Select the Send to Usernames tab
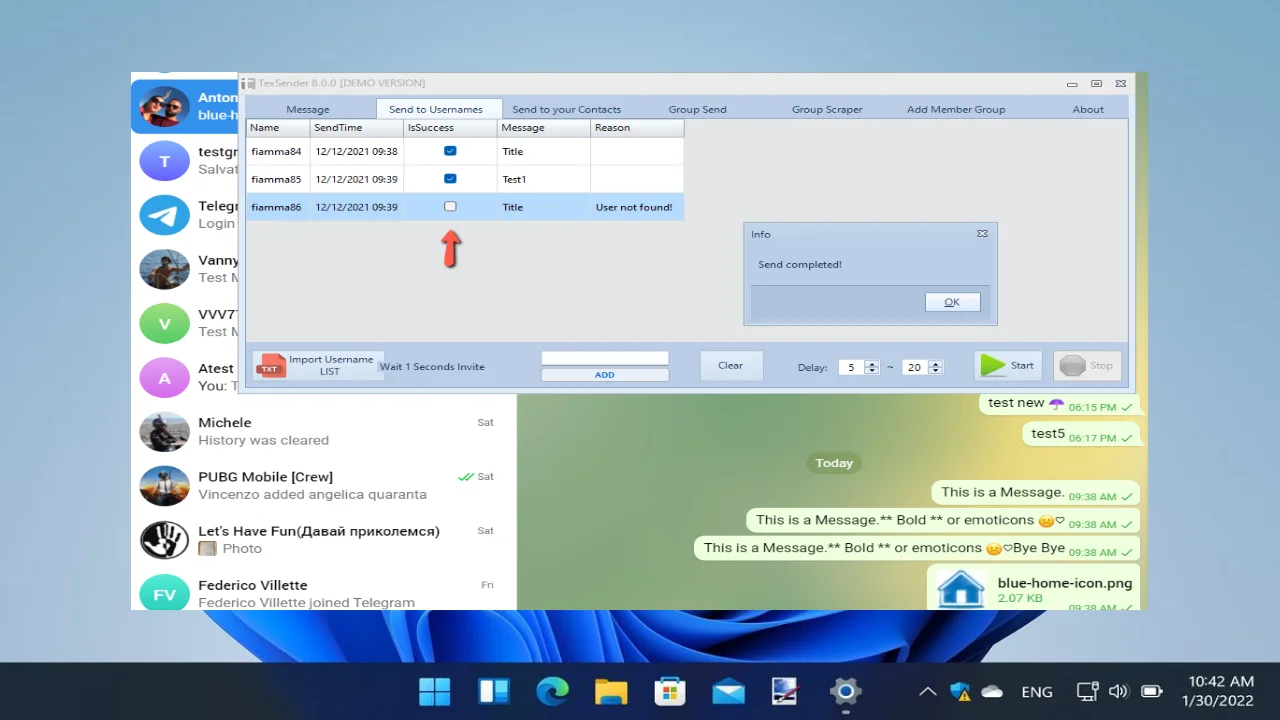 [436, 109]
